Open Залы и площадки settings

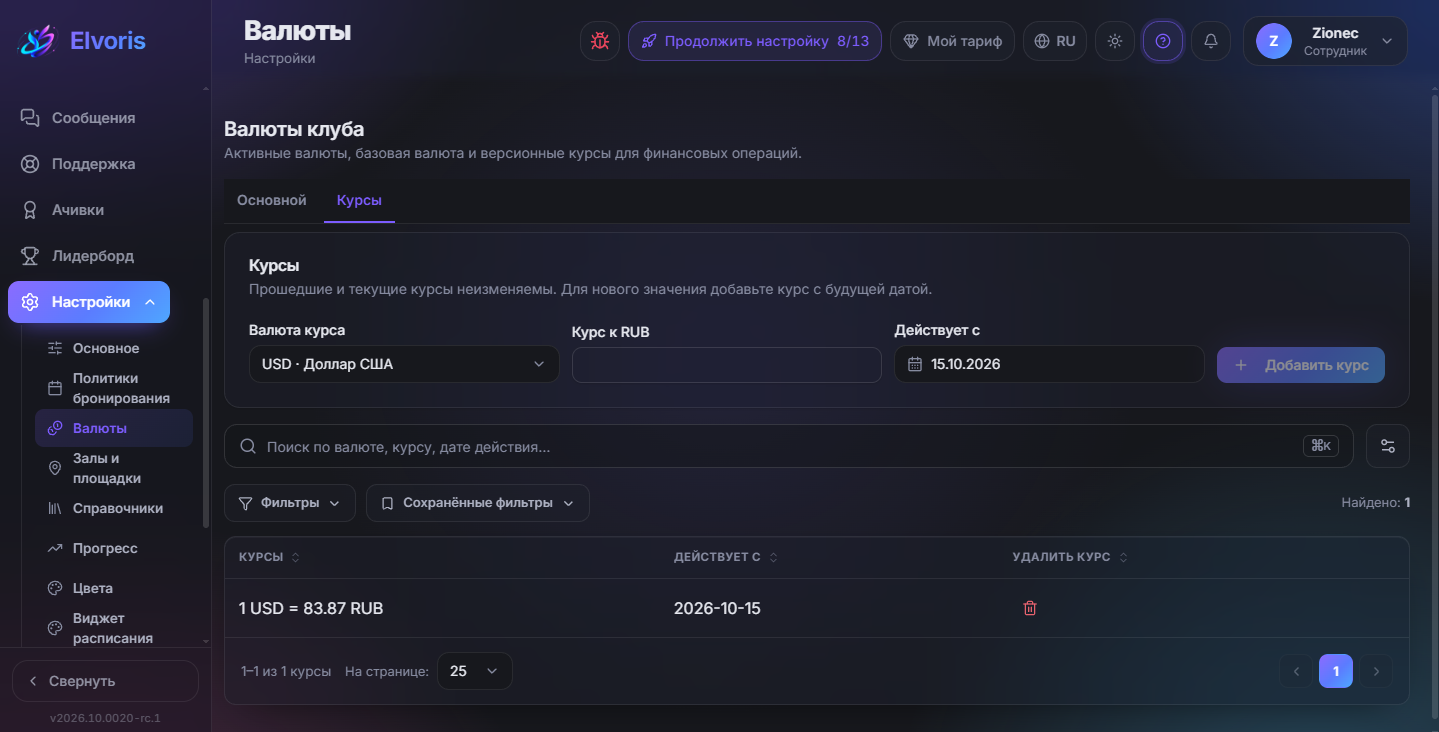(114, 468)
